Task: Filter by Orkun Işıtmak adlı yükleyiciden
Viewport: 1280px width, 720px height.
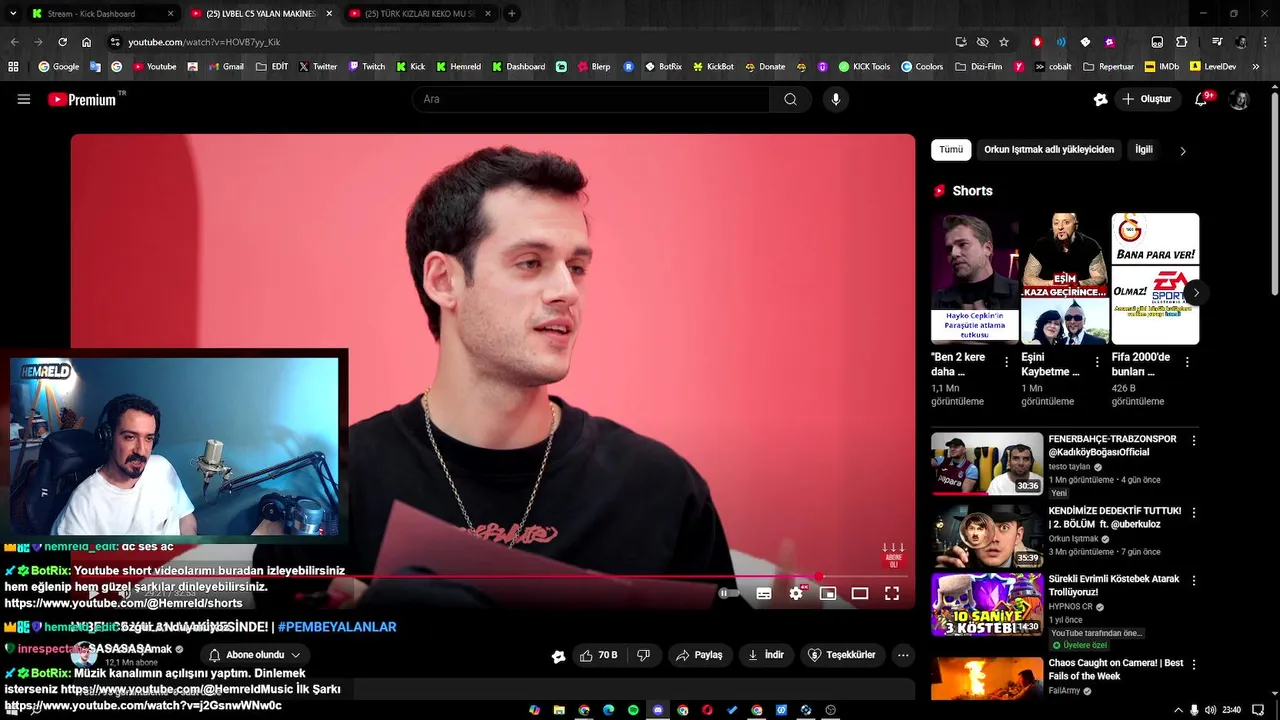Action: point(1049,150)
